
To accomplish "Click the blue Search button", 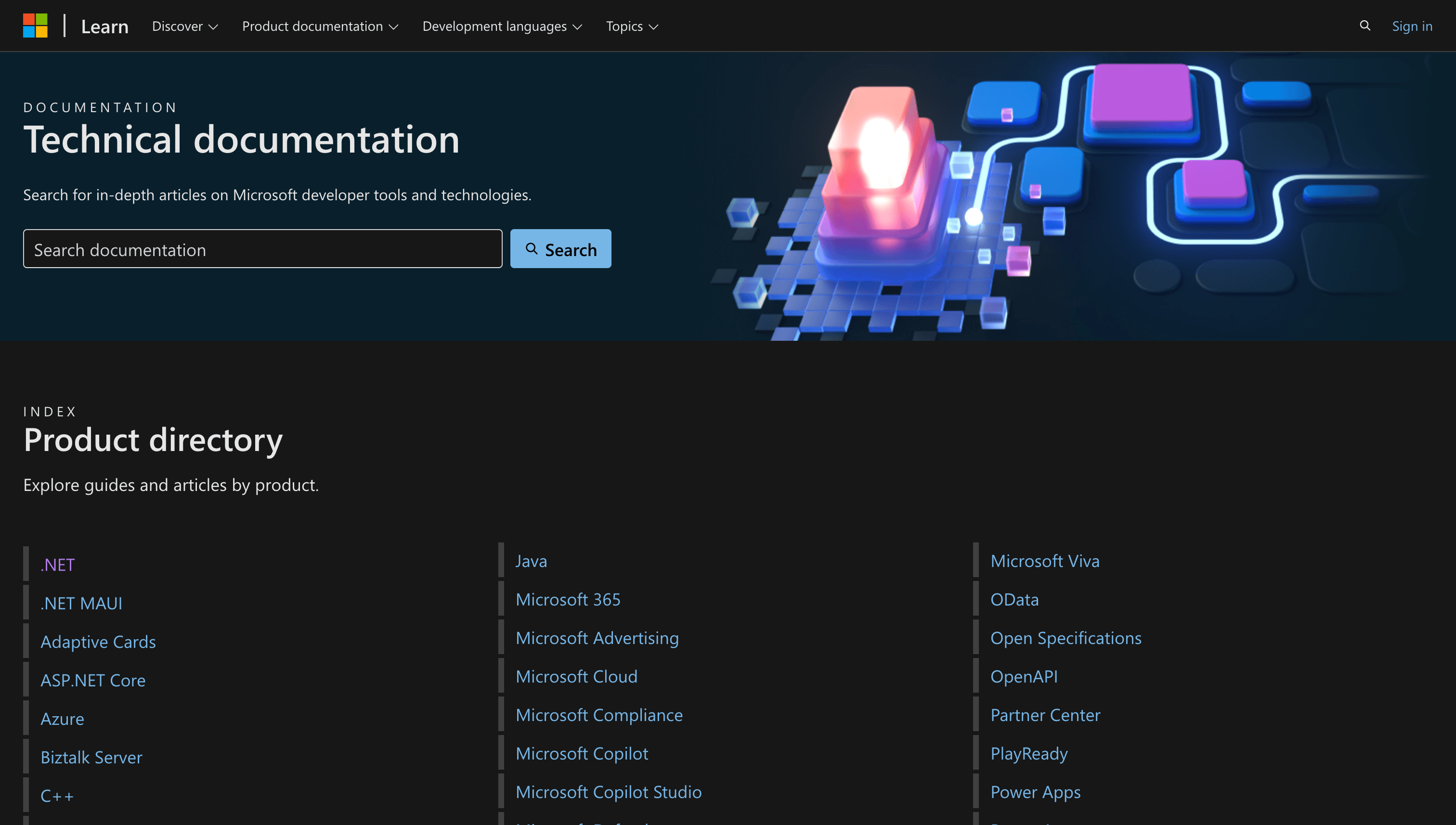I will [560, 249].
